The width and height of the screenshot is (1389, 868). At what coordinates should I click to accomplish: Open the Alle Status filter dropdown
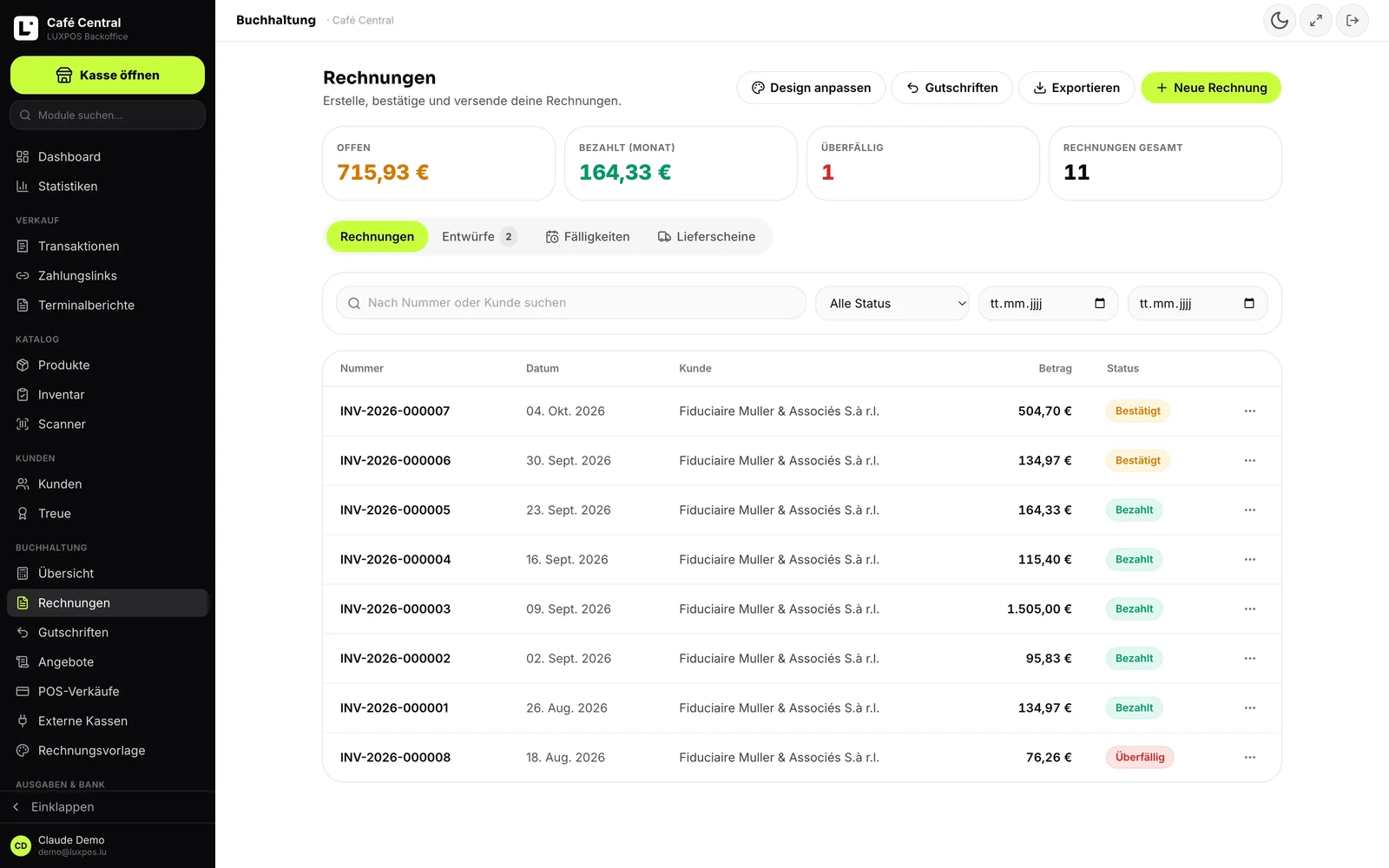tap(892, 304)
